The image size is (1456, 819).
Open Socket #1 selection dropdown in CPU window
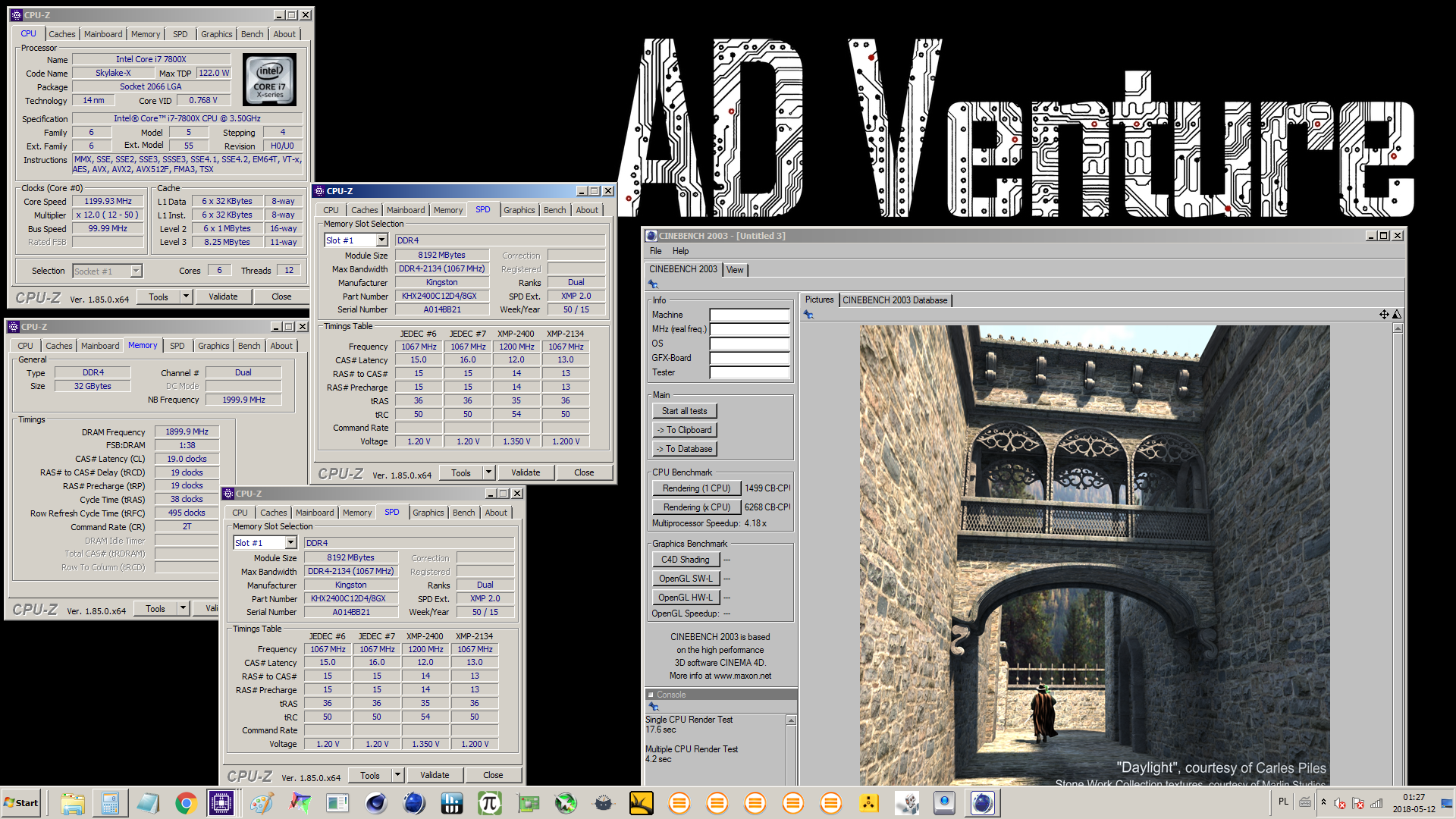(x=136, y=271)
